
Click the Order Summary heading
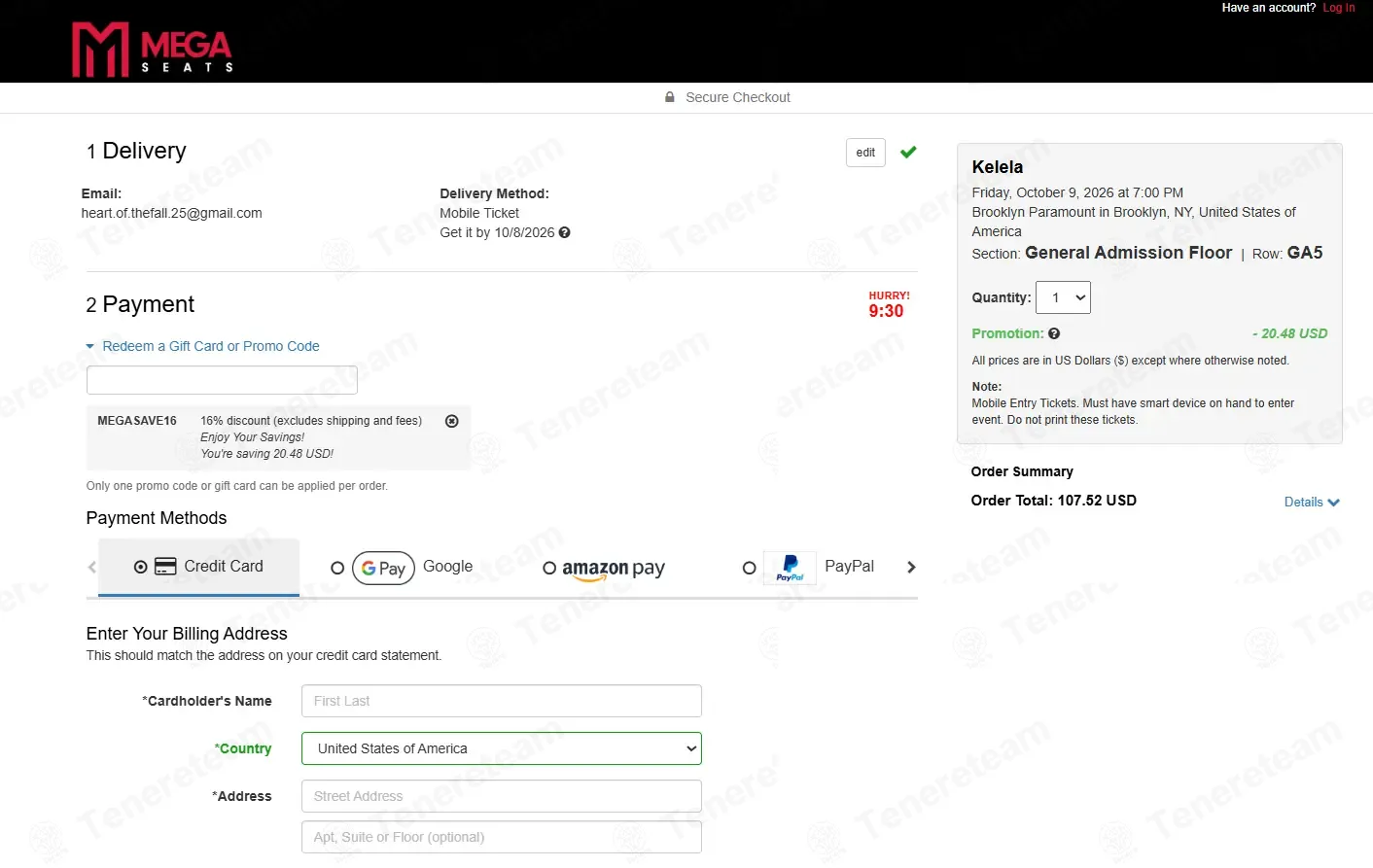(x=1022, y=471)
